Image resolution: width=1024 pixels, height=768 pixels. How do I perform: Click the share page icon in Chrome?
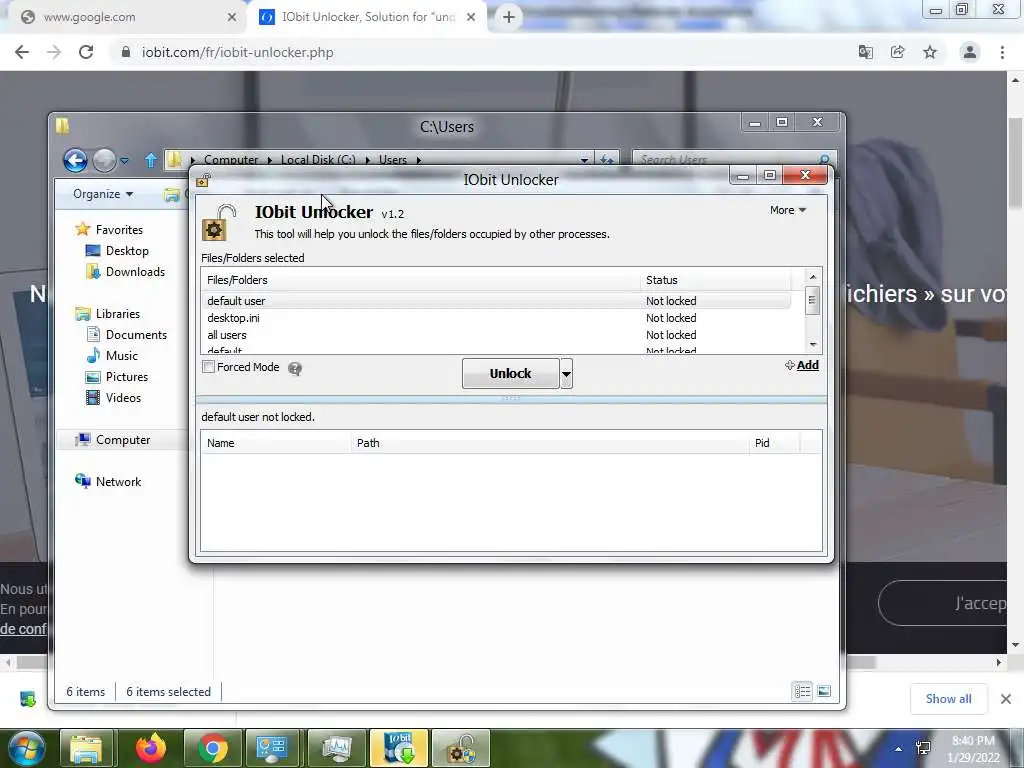pyautogui.click(x=898, y=52)
